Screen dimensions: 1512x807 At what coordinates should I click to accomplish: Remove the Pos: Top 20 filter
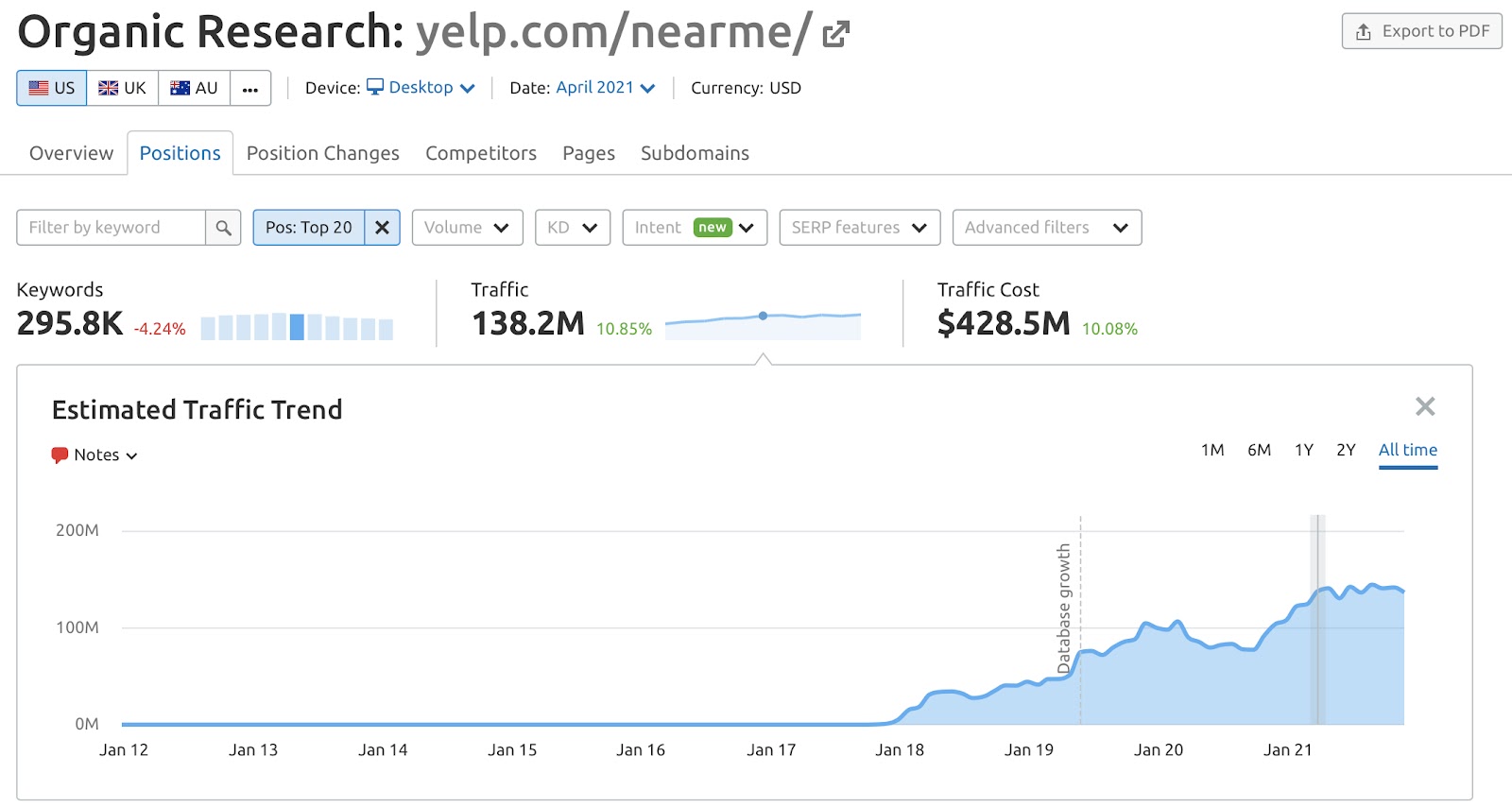click(x=383, y=228)
